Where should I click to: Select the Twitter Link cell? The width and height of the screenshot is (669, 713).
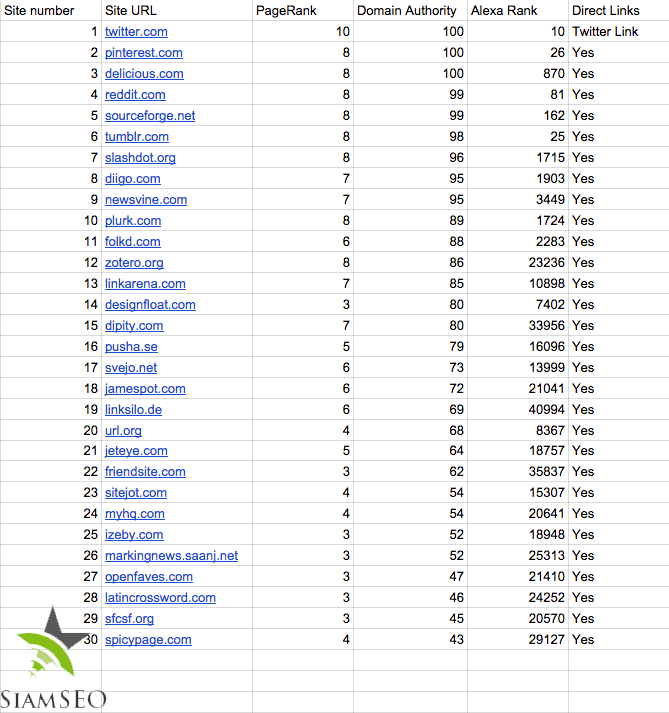[x=605, y=32]
